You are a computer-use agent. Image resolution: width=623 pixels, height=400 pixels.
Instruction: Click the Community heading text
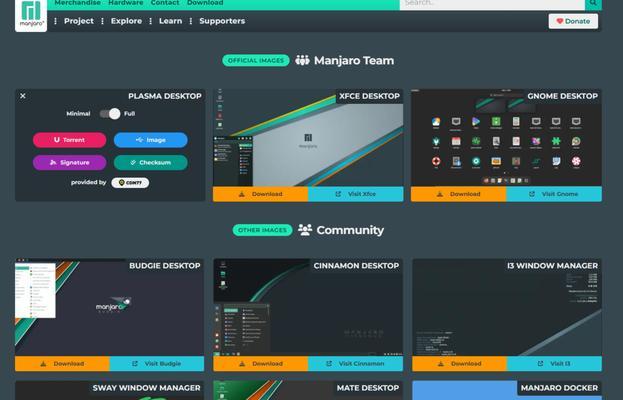tap(350, 230)
